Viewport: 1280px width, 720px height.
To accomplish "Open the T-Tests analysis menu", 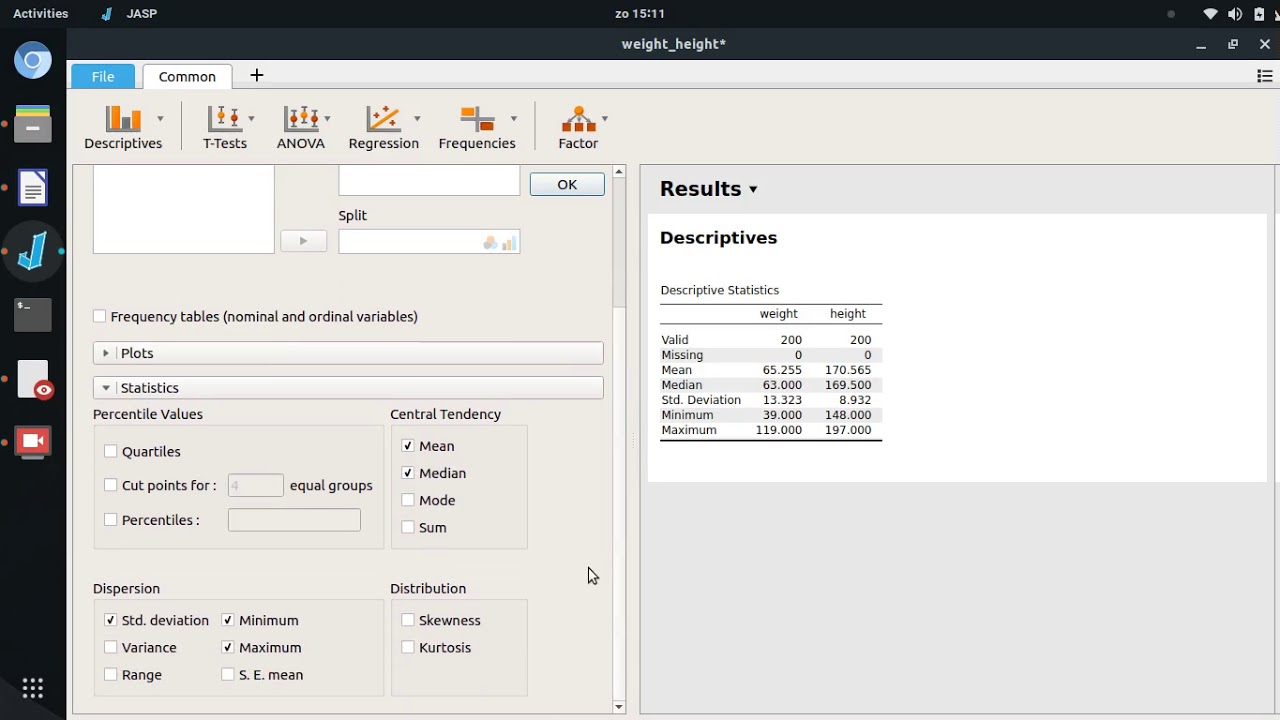I will tap(225, 128).
